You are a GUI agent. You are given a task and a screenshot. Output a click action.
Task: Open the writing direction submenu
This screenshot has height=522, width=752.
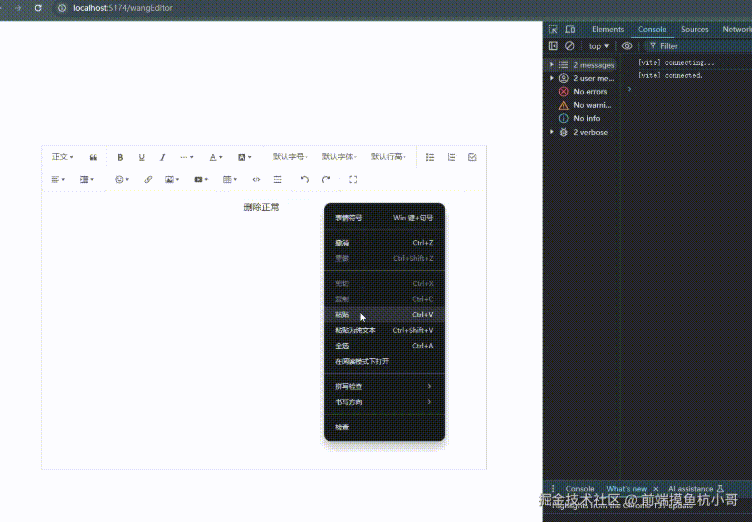click(x=384, y=402)
